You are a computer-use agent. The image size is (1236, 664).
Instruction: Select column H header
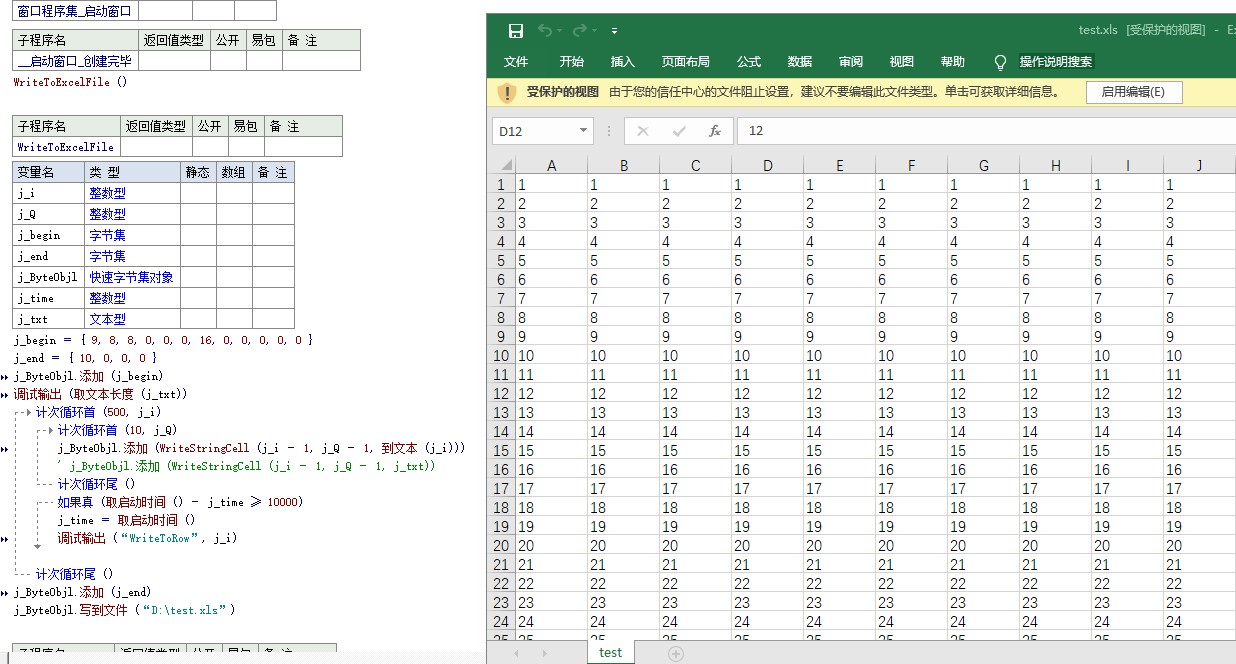(x=1055, y=165)
